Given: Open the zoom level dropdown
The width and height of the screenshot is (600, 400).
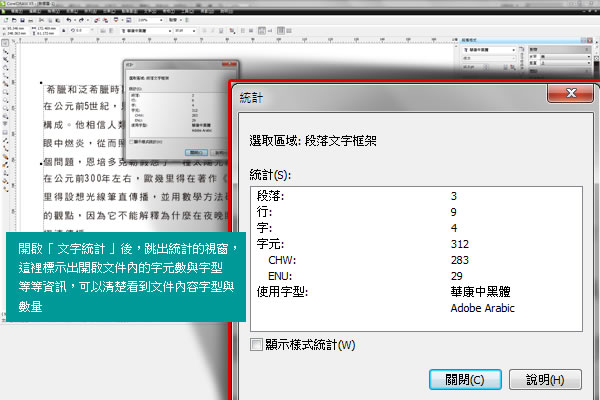Looking at the screenshot, I should click(x=161, y=20).
